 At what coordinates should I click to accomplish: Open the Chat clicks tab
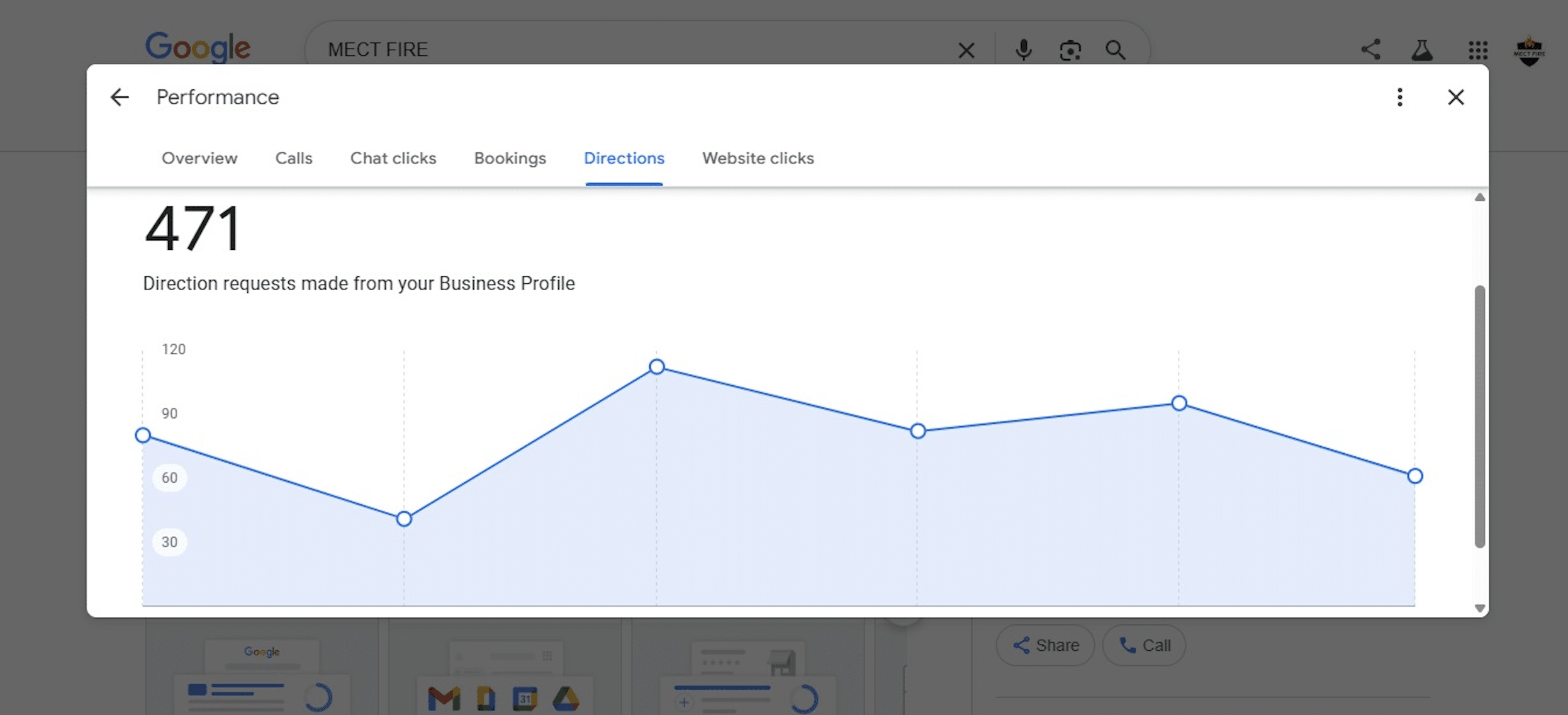click(393, 158)
